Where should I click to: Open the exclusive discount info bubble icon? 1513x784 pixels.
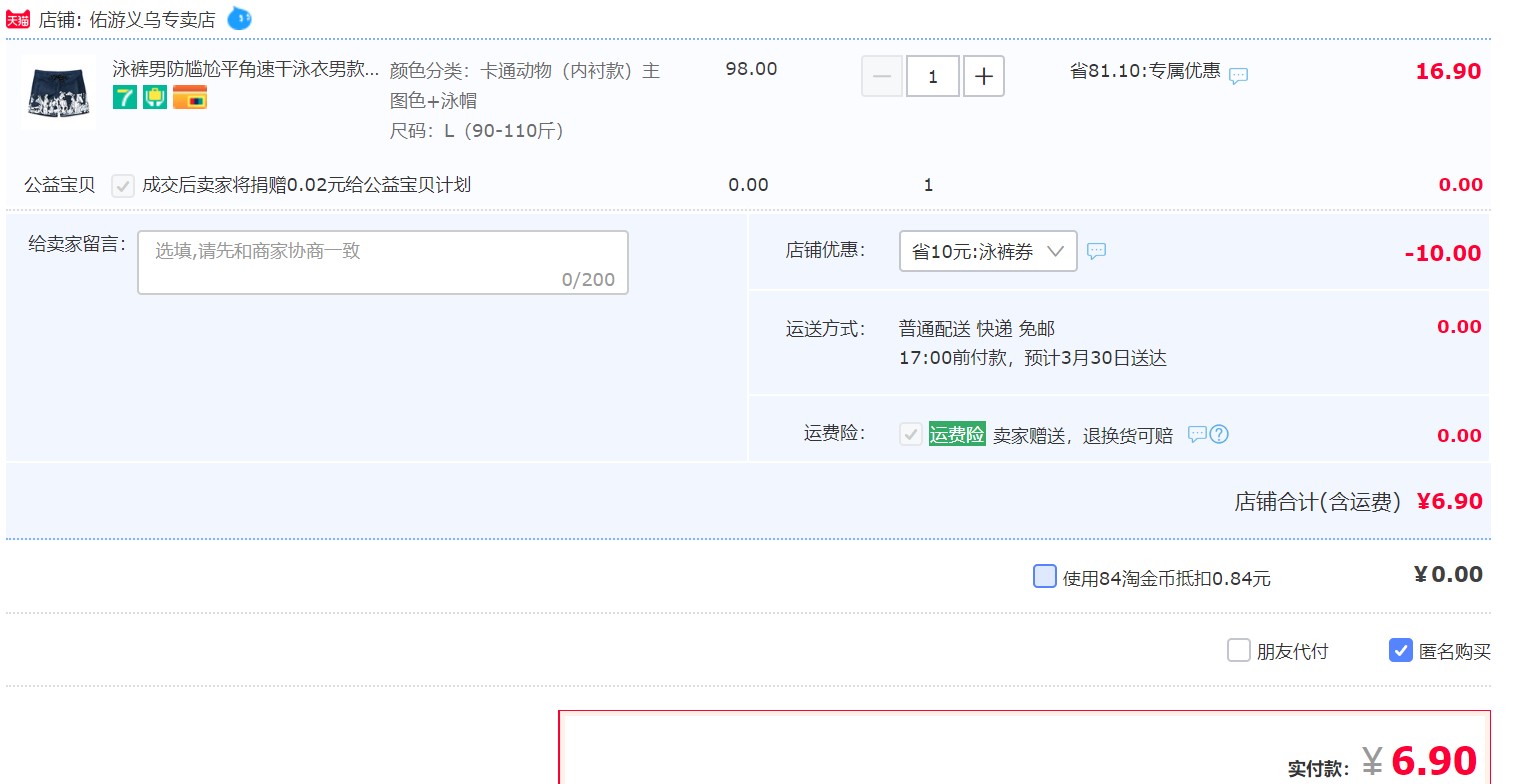pos(1238,75)
